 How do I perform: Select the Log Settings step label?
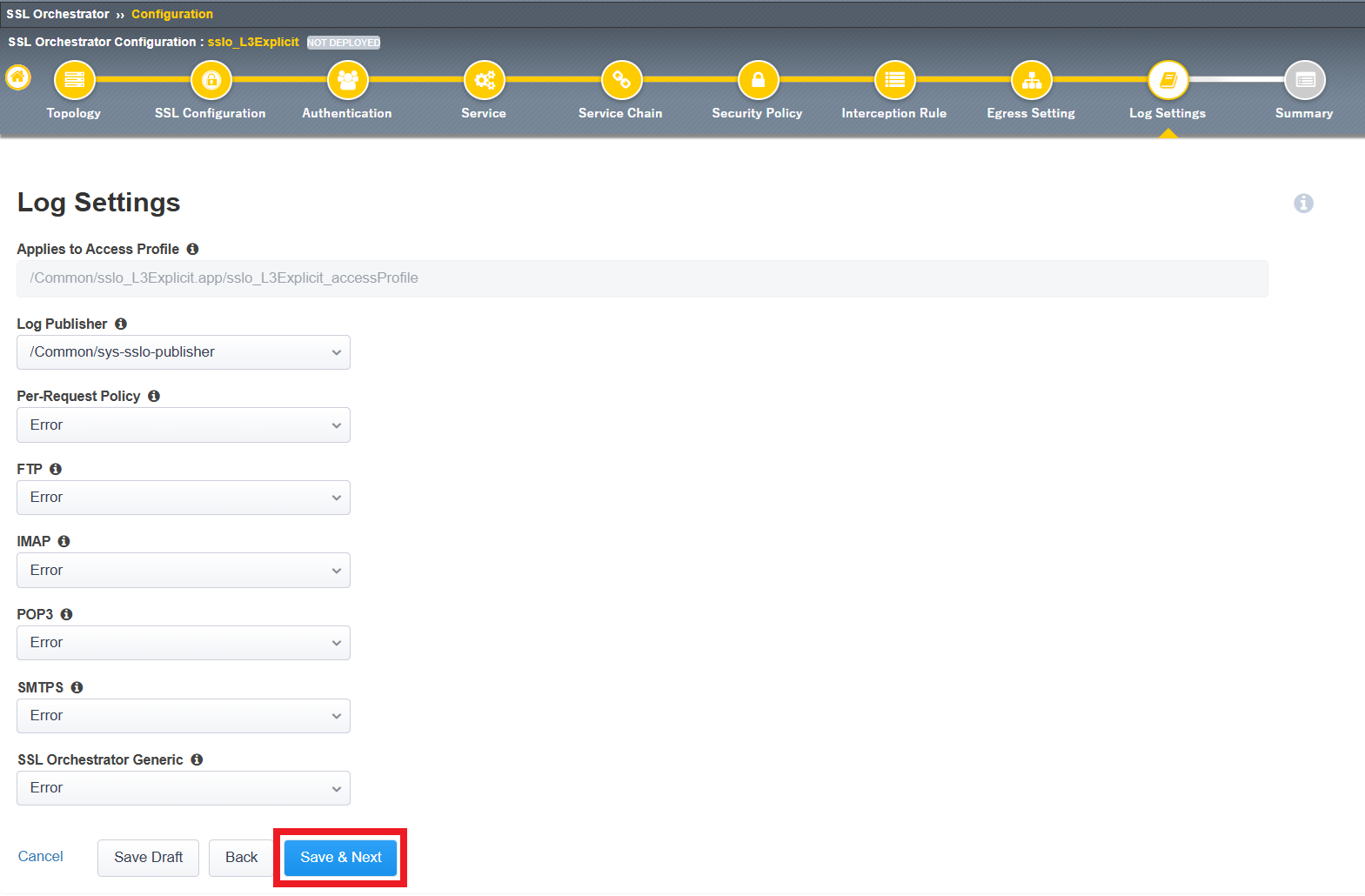[1168, 113]
